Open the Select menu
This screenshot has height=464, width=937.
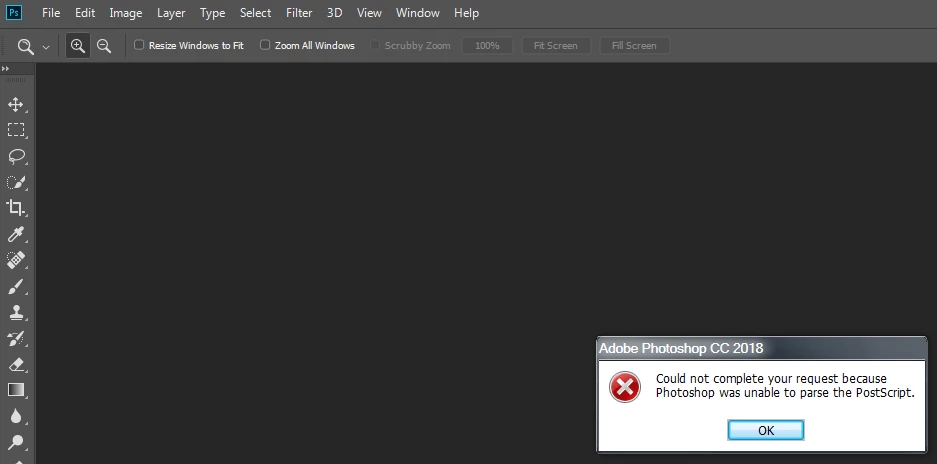tap(255, 13)
